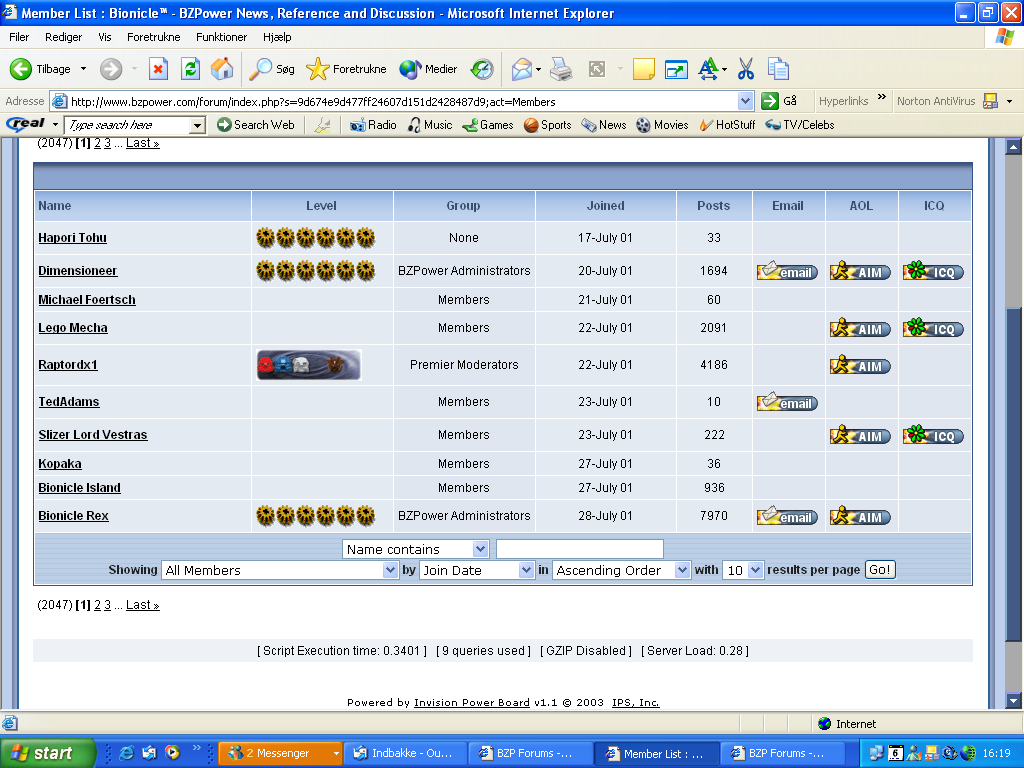Go to Last page link below table

click(x=142, y=605)
